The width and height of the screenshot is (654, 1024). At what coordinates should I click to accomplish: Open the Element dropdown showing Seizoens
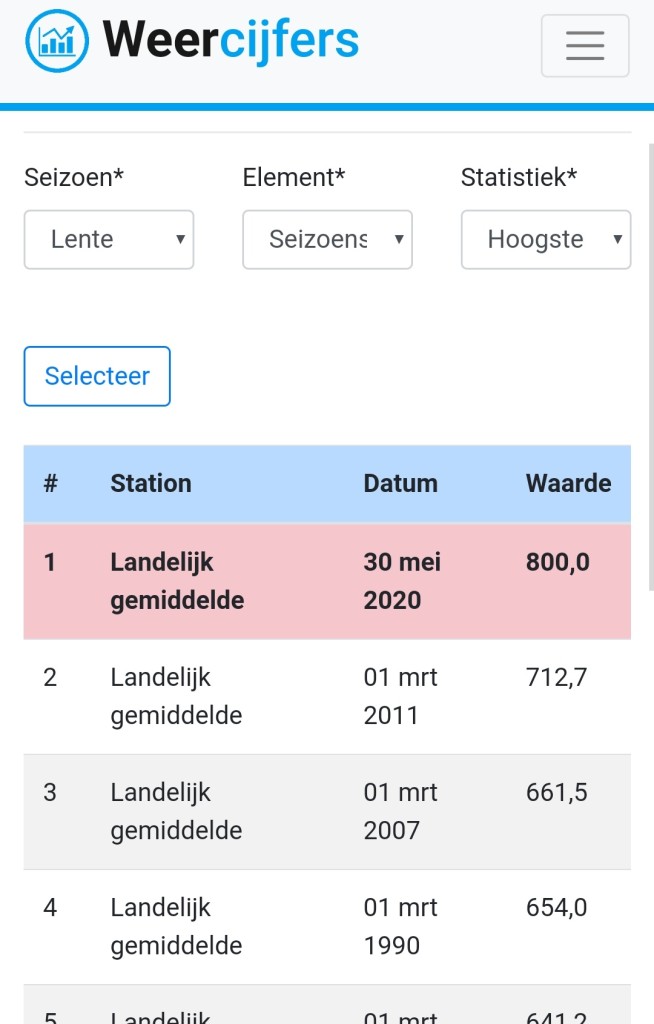327,240
